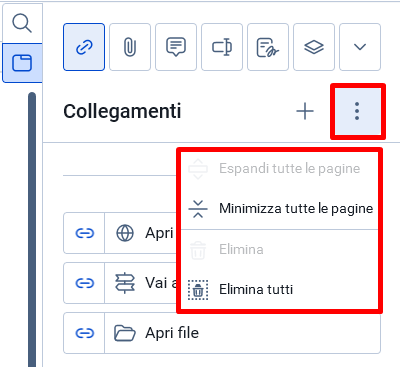Open the Signatures panel tab
Viewport: 400px width, 367px height.
[268, 47]
